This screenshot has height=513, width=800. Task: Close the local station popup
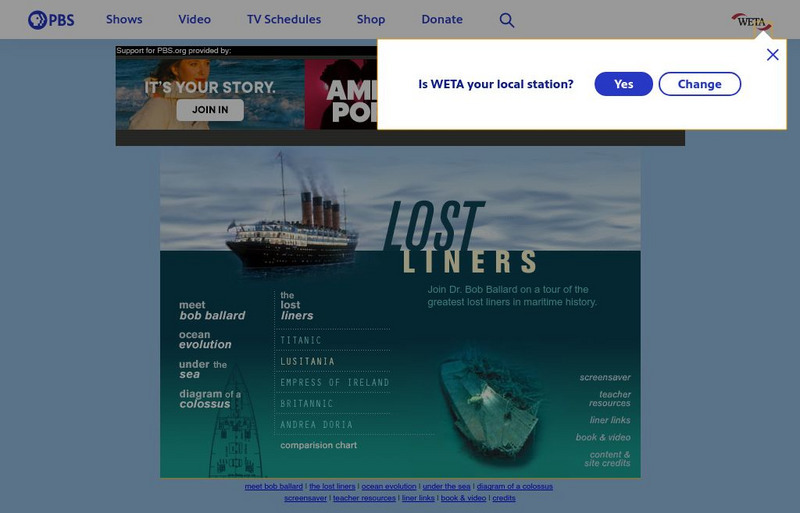tap(772, 55)
